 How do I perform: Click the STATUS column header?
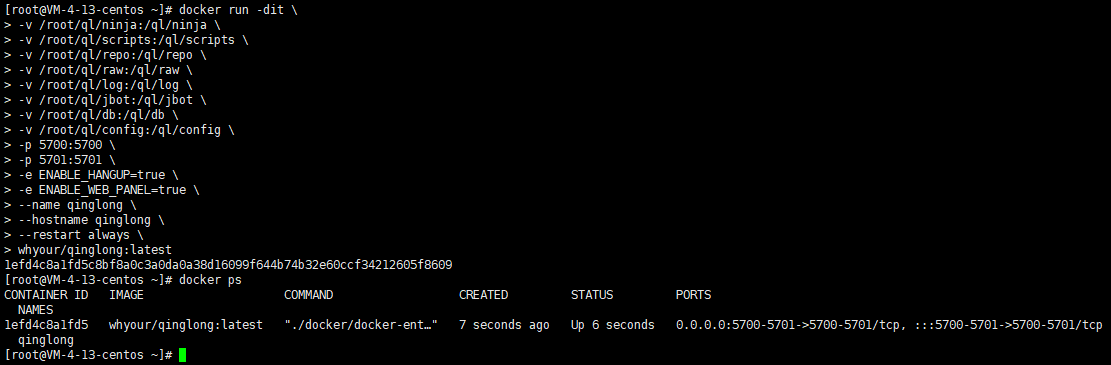[592, 295]
